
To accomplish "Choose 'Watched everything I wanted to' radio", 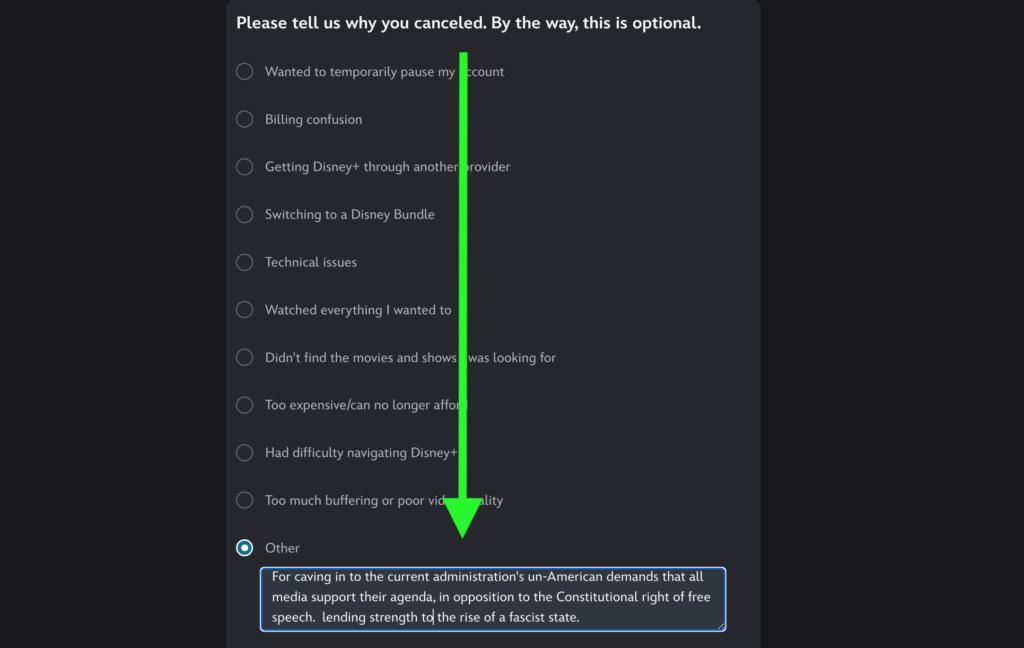I will point(245,310).
